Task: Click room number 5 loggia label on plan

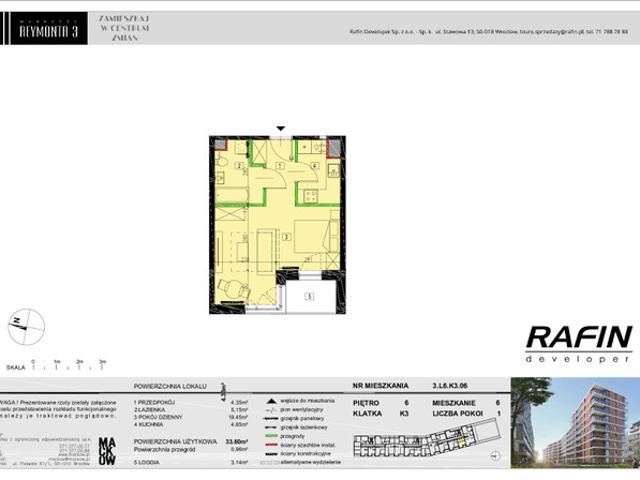Action: pos(309,296)
